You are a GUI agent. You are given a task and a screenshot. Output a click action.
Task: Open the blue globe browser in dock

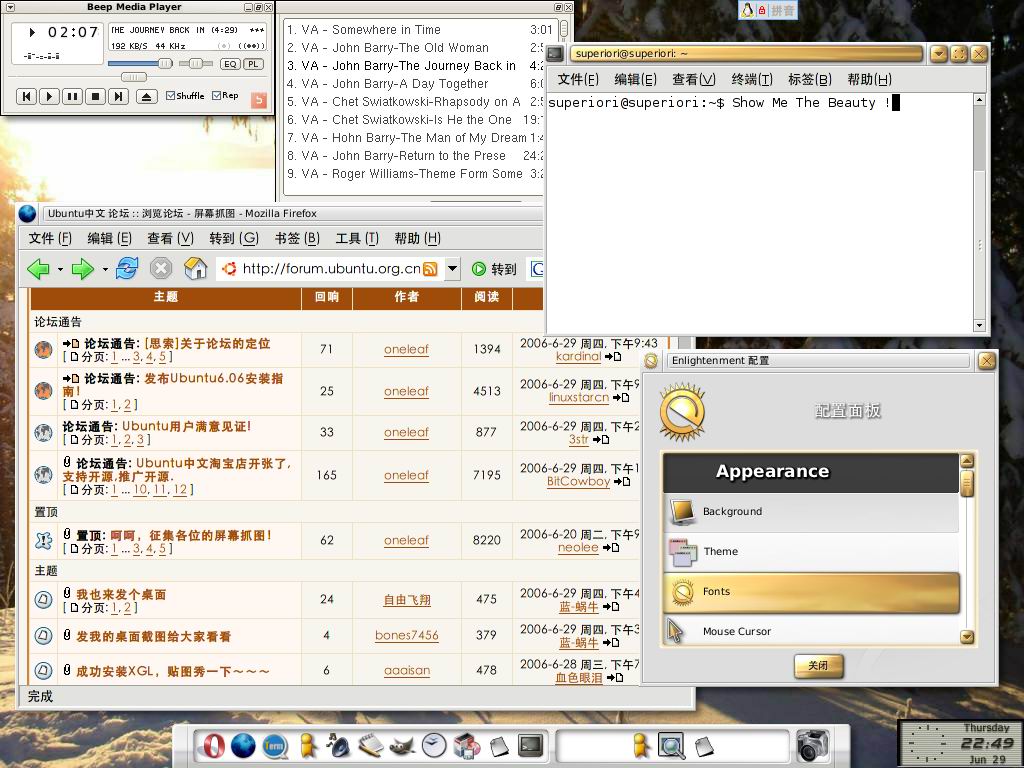[x=243, y=745]
